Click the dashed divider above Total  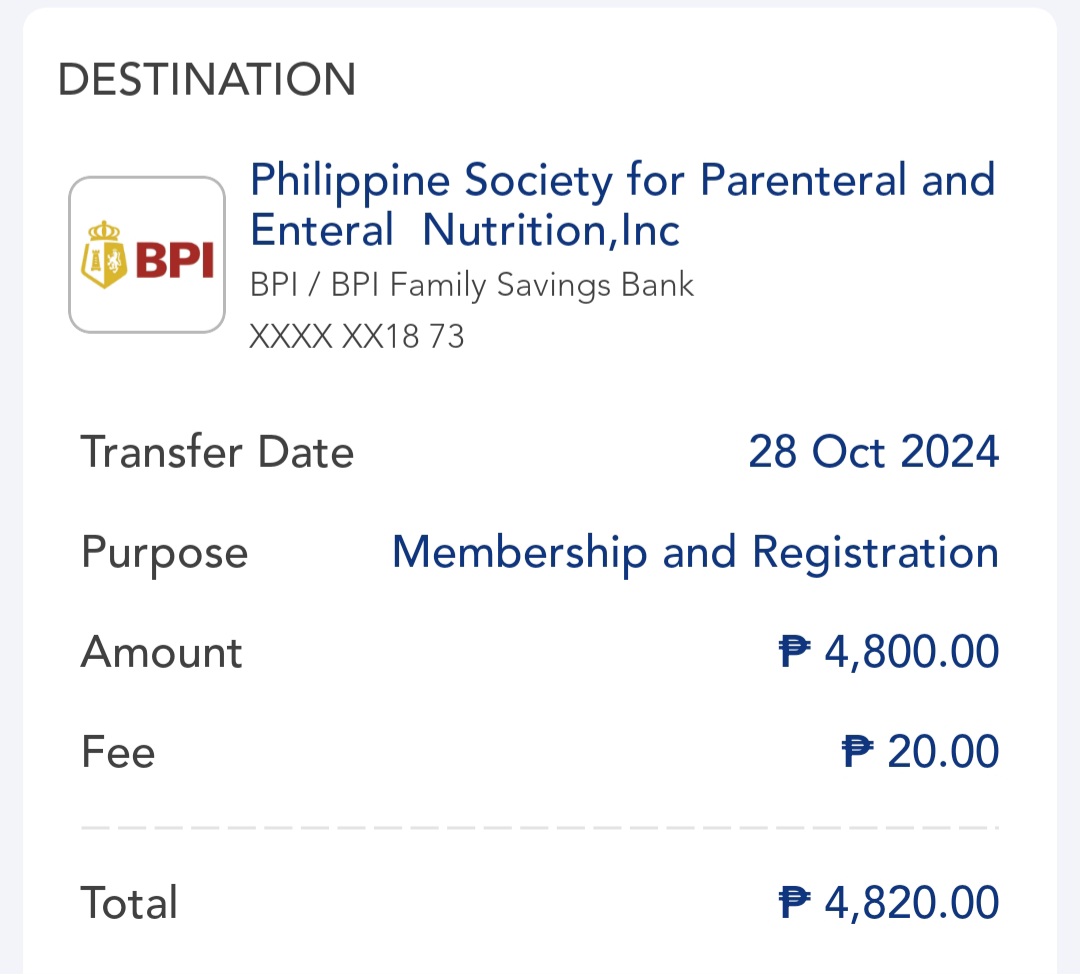click(x=540, y=827)
